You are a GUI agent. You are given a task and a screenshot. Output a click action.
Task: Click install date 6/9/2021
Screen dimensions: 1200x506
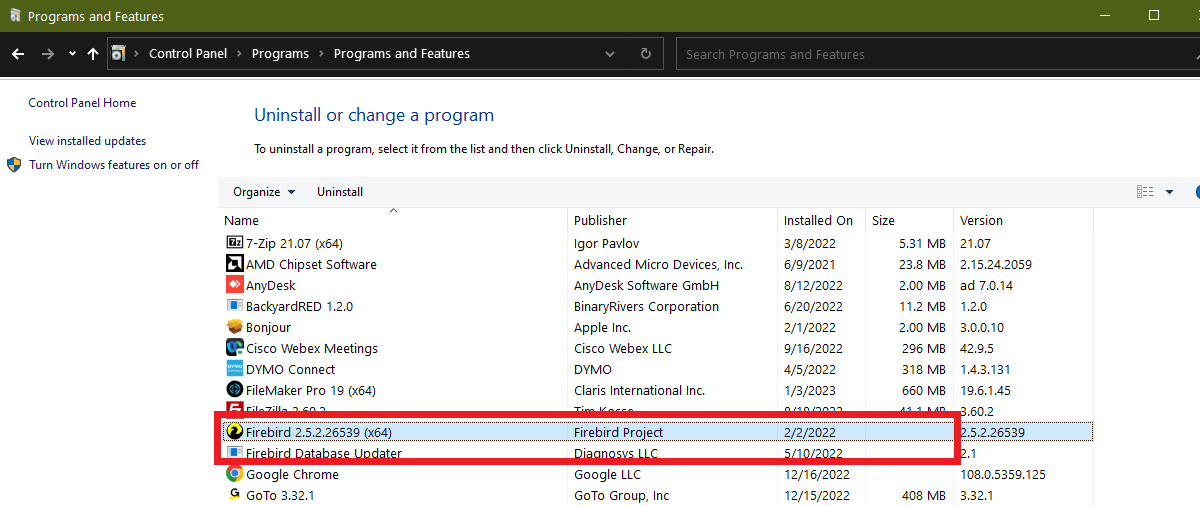(x=812, y=264)
